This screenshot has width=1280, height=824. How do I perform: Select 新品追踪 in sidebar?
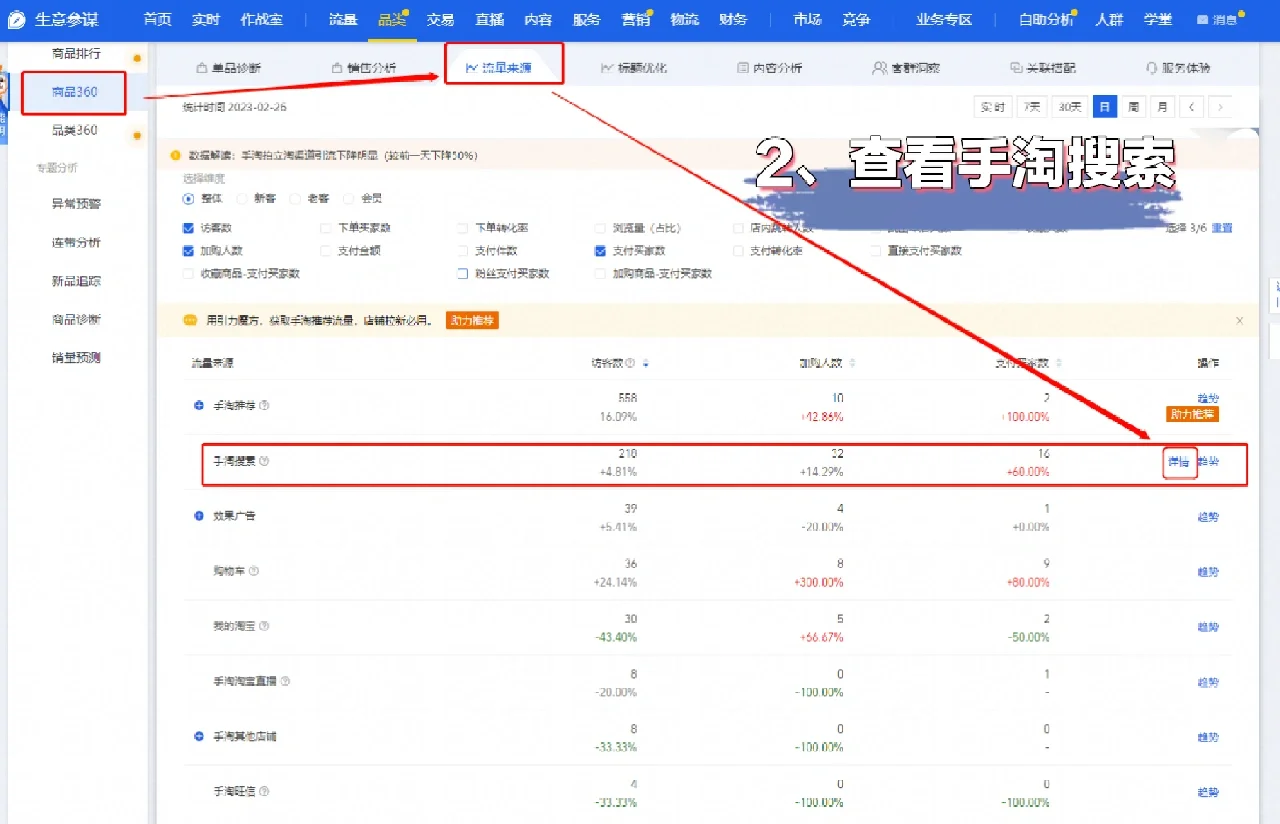click(x=76, y=281)
